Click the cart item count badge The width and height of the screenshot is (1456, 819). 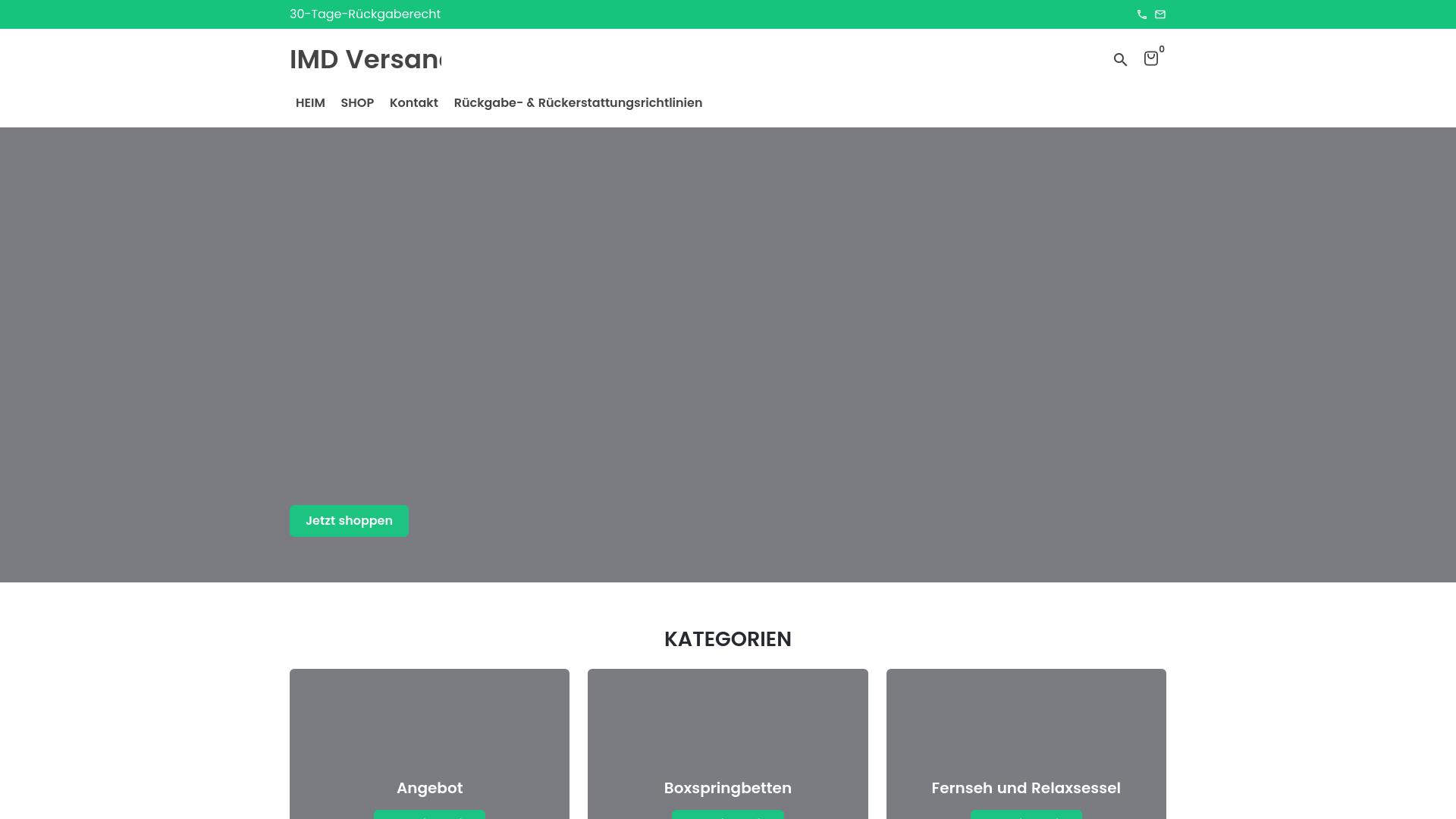1161,49
